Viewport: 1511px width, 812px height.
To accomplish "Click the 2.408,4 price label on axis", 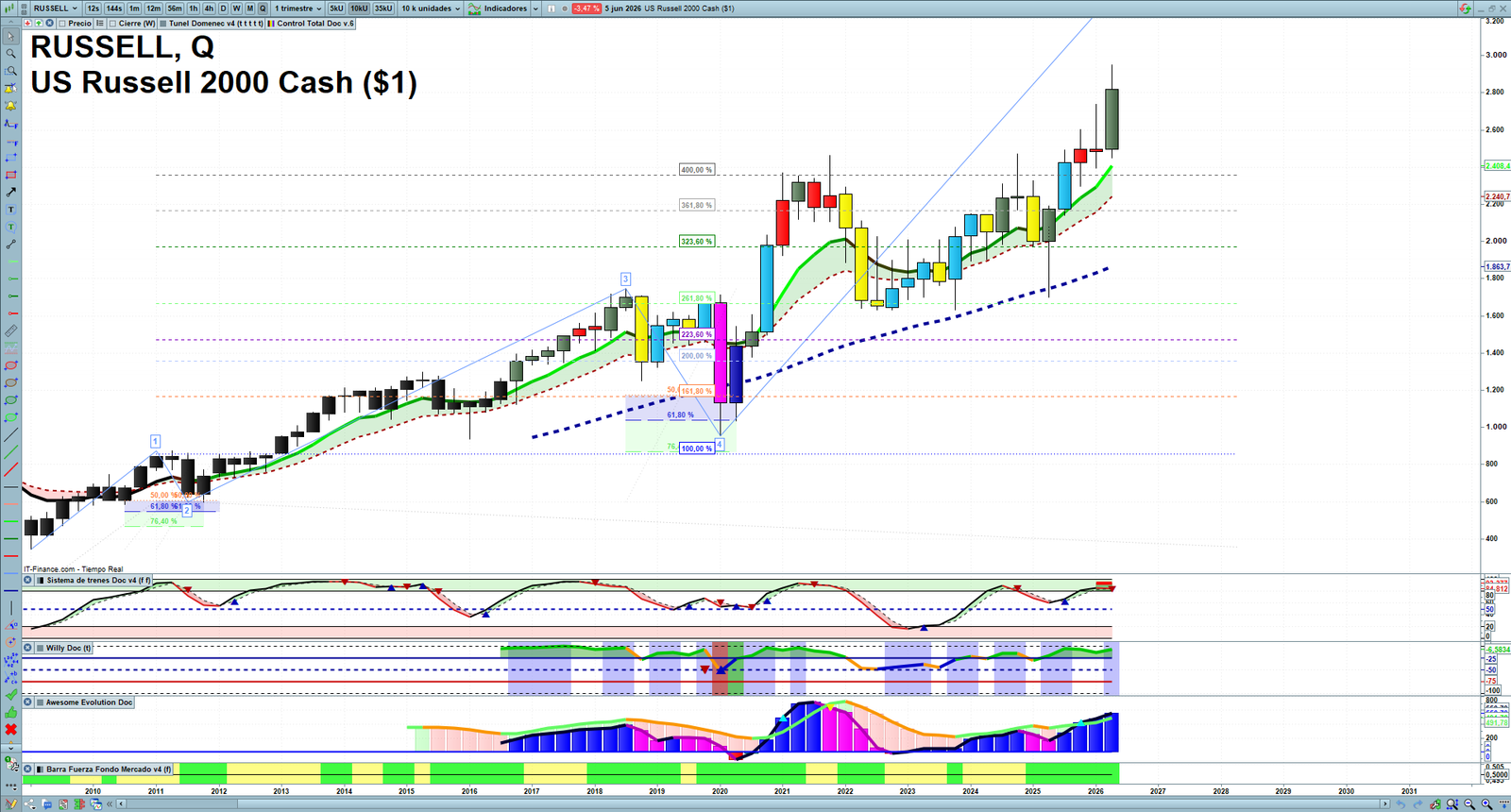I will 1497,165.
